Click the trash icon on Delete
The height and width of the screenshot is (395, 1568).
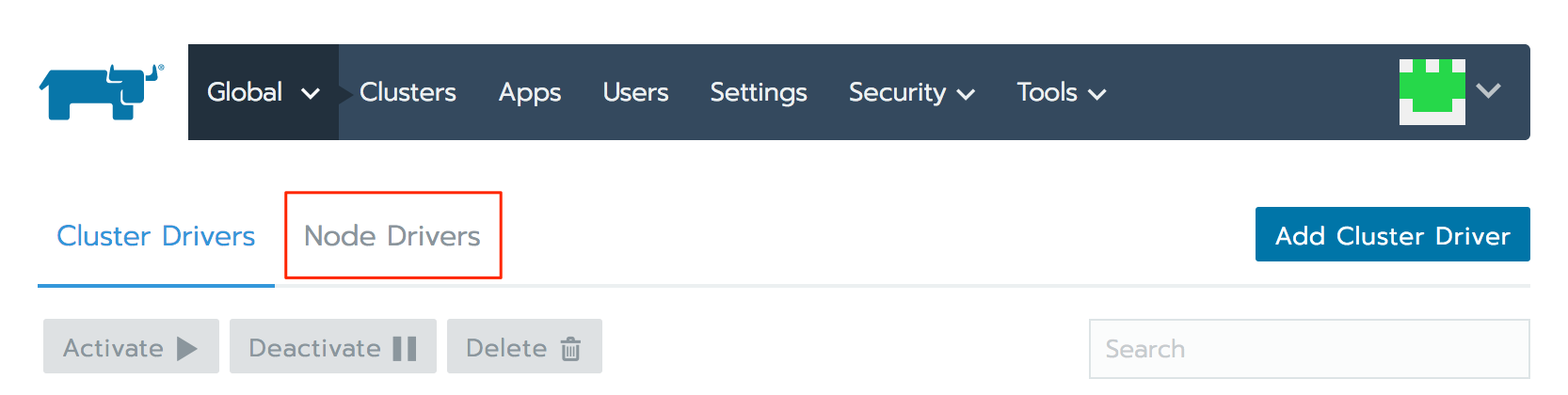pyautogui.click(x=570, y=349)
